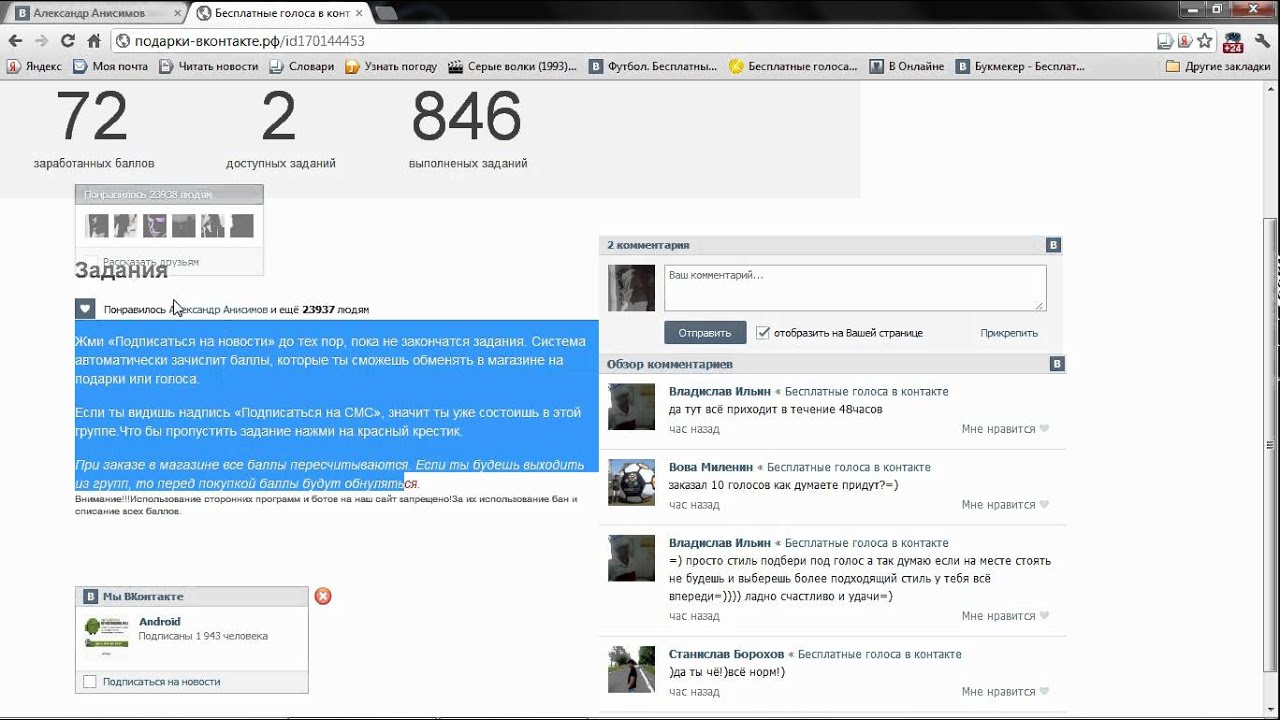Open the Моя почта bookmark
This screenshot has height=720, width=1280.
coord(110,66)
